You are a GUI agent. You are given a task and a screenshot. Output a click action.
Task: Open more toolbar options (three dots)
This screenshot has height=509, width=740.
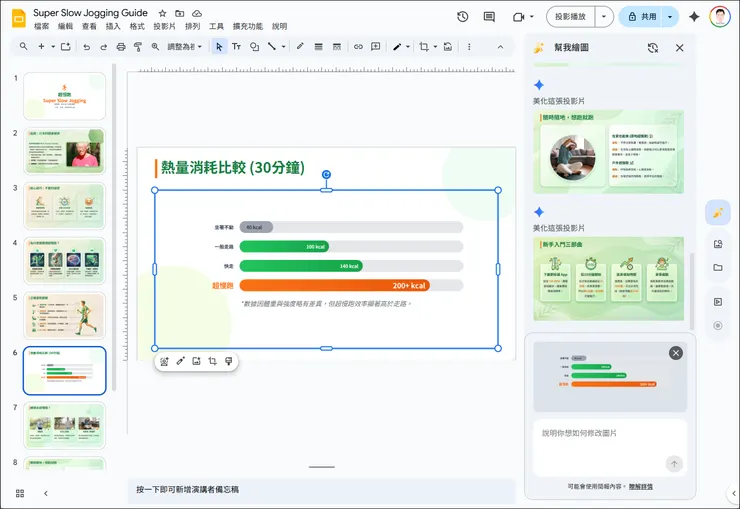pyautogui.click(x=469, y=47)
